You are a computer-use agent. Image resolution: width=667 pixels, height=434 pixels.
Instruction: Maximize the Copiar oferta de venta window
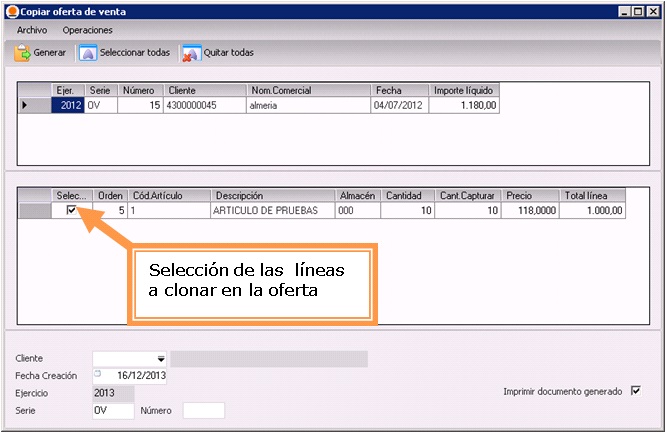(x=639, y=11)
